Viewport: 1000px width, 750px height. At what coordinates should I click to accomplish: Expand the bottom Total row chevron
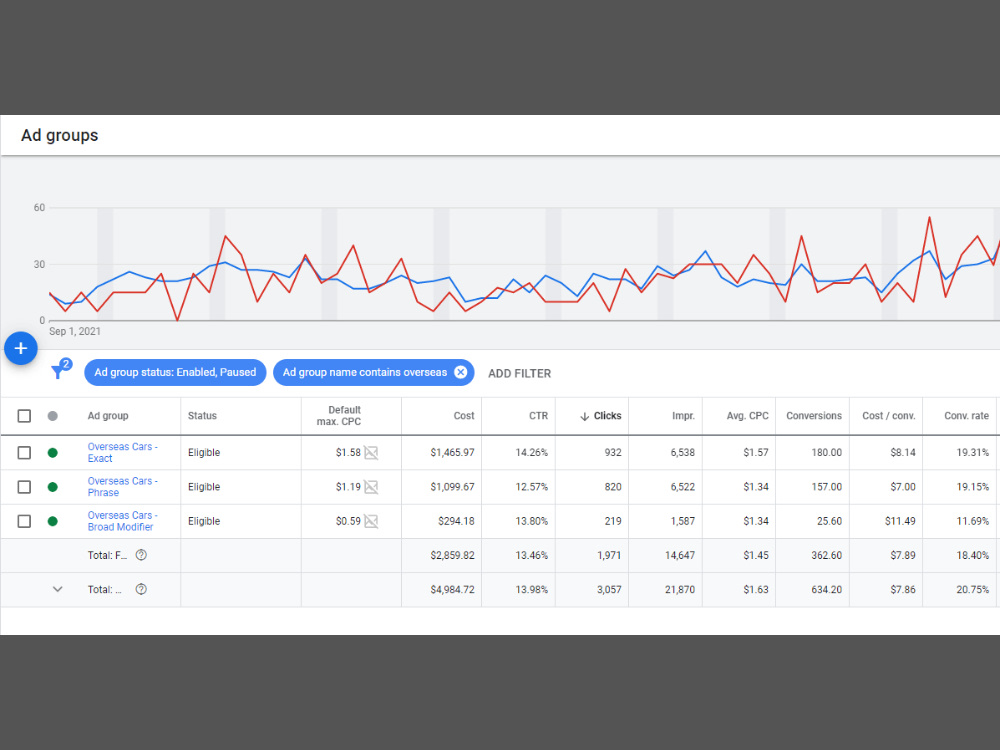57,589
